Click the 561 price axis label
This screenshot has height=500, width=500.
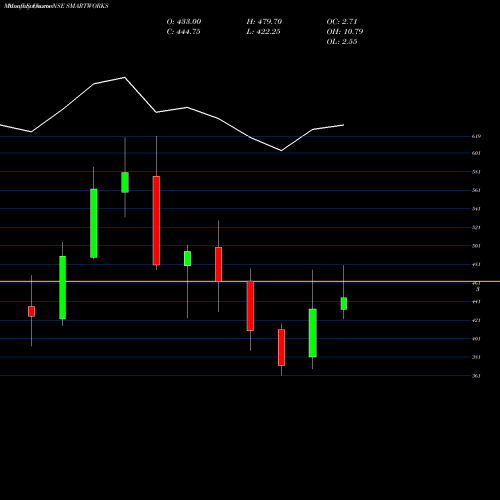tap(476, 190)
